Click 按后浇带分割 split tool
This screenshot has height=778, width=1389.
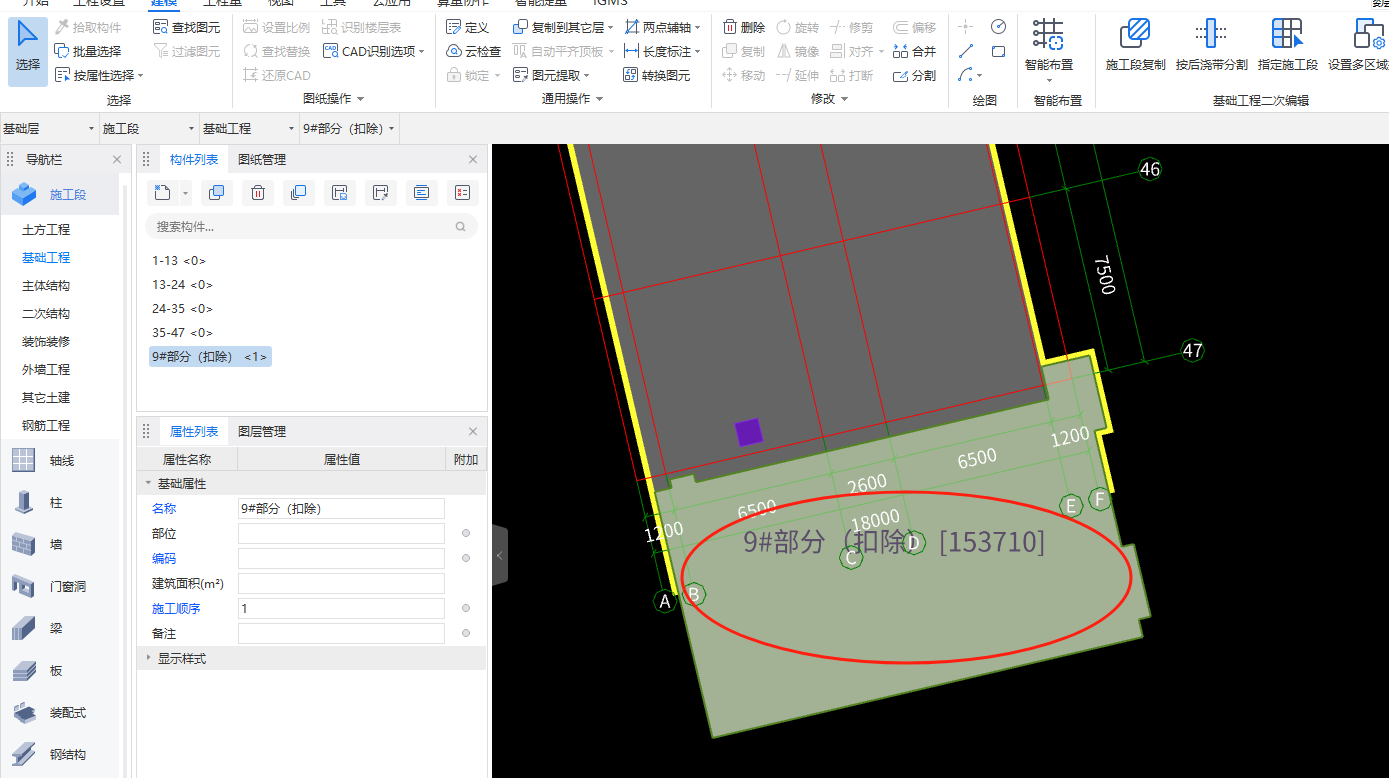[x=1211, y=46]
